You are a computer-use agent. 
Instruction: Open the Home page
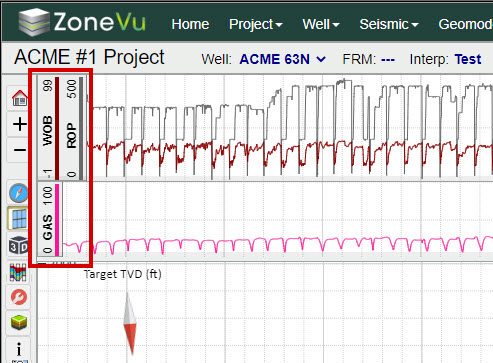point(190,24)
